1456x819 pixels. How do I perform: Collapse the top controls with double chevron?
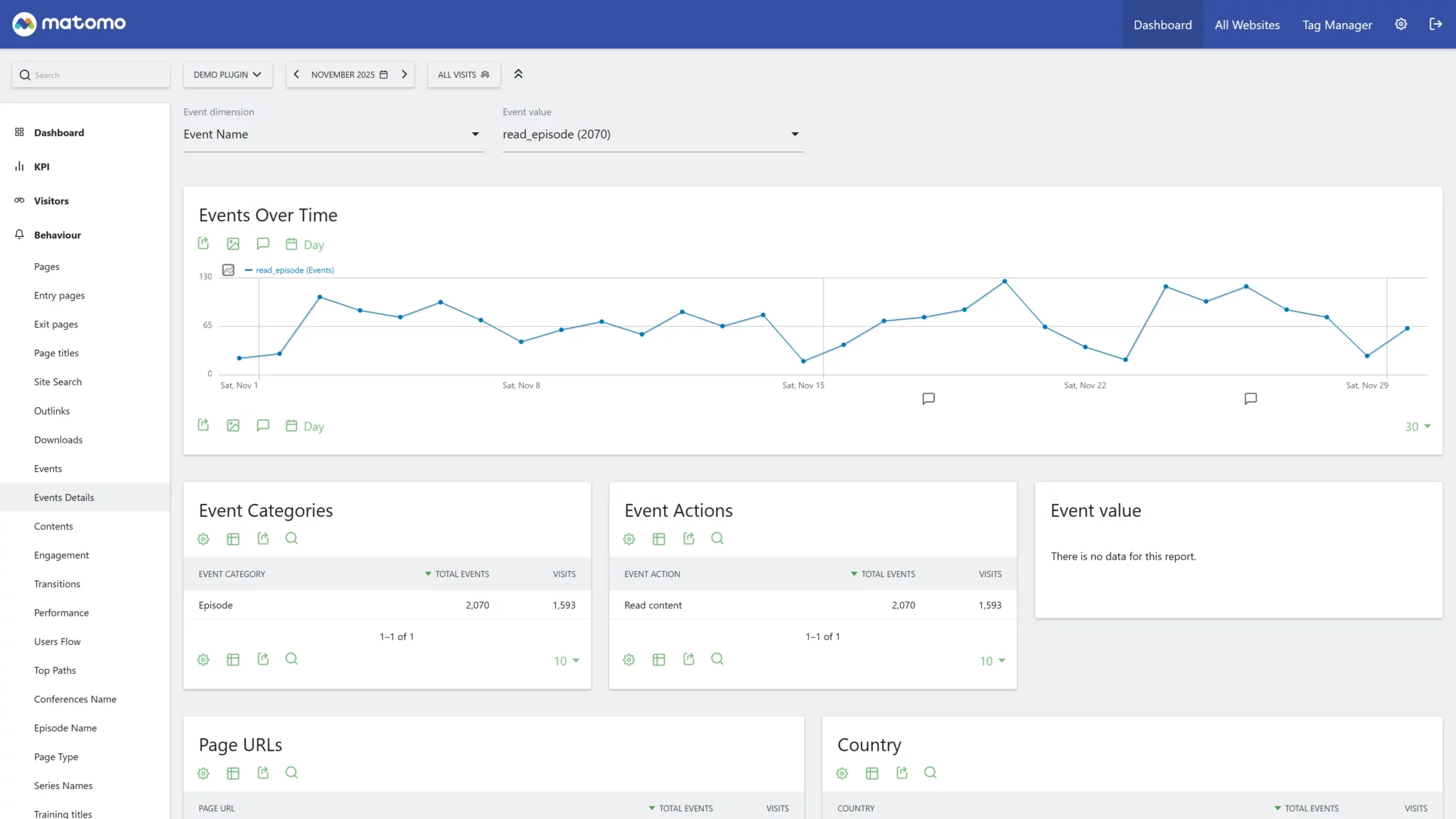coord(518,74)
